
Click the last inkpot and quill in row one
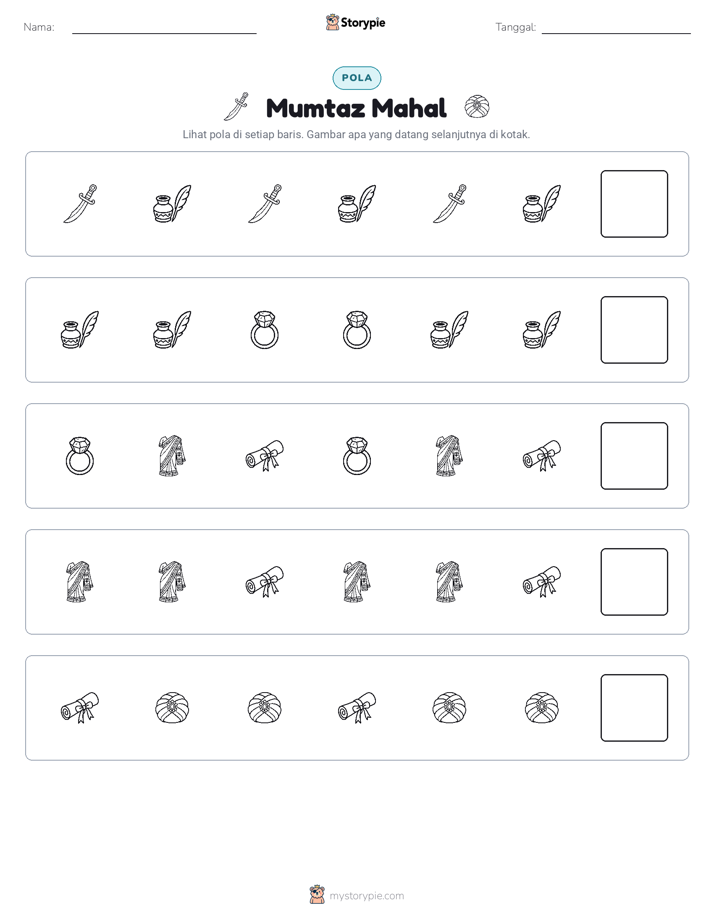(x=542, y=204)
